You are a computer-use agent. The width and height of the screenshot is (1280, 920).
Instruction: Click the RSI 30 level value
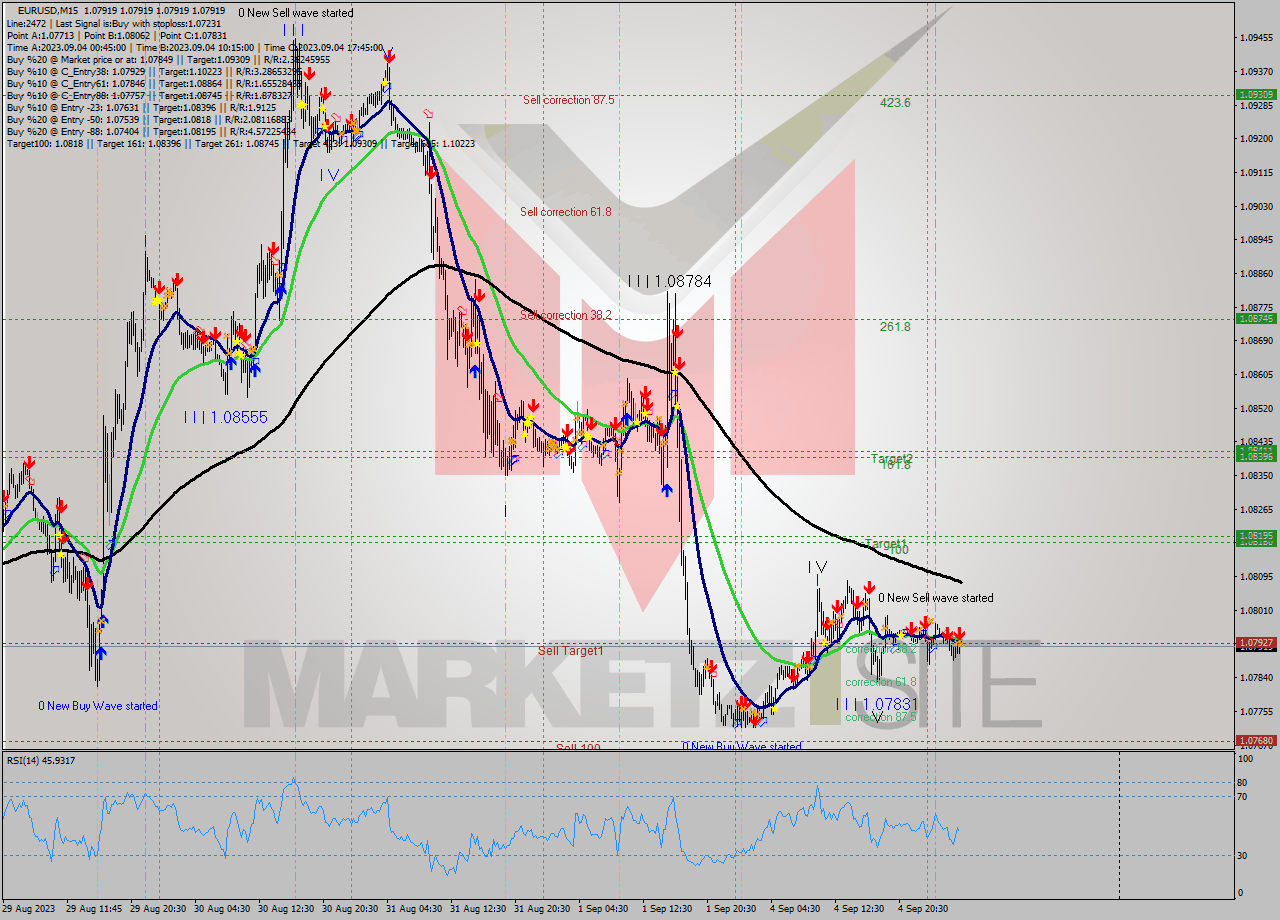point(1241,855)
